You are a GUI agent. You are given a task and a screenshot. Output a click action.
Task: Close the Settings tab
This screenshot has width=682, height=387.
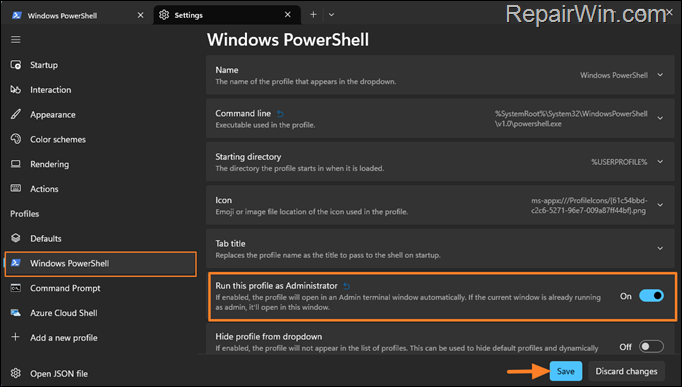point(288,15)
